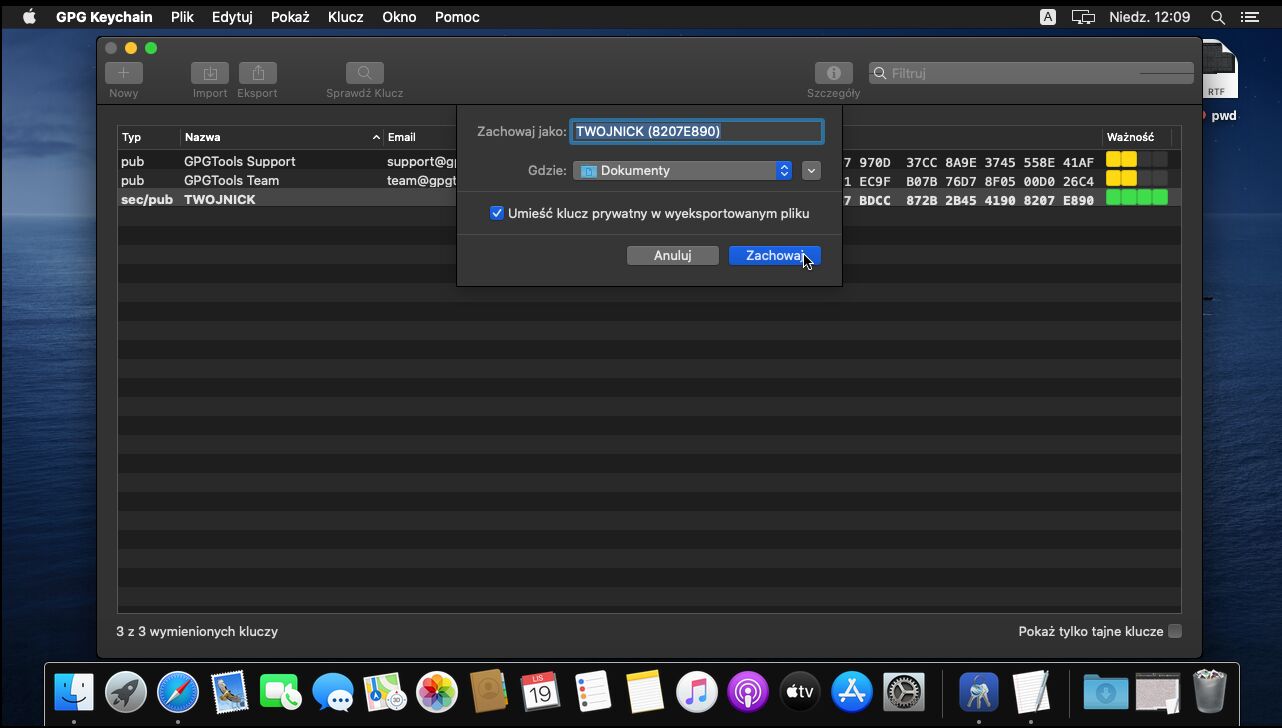Viewport: 1282px width, 728px height.
Task: Open the Klucz menu
Action: coord(345,17)
